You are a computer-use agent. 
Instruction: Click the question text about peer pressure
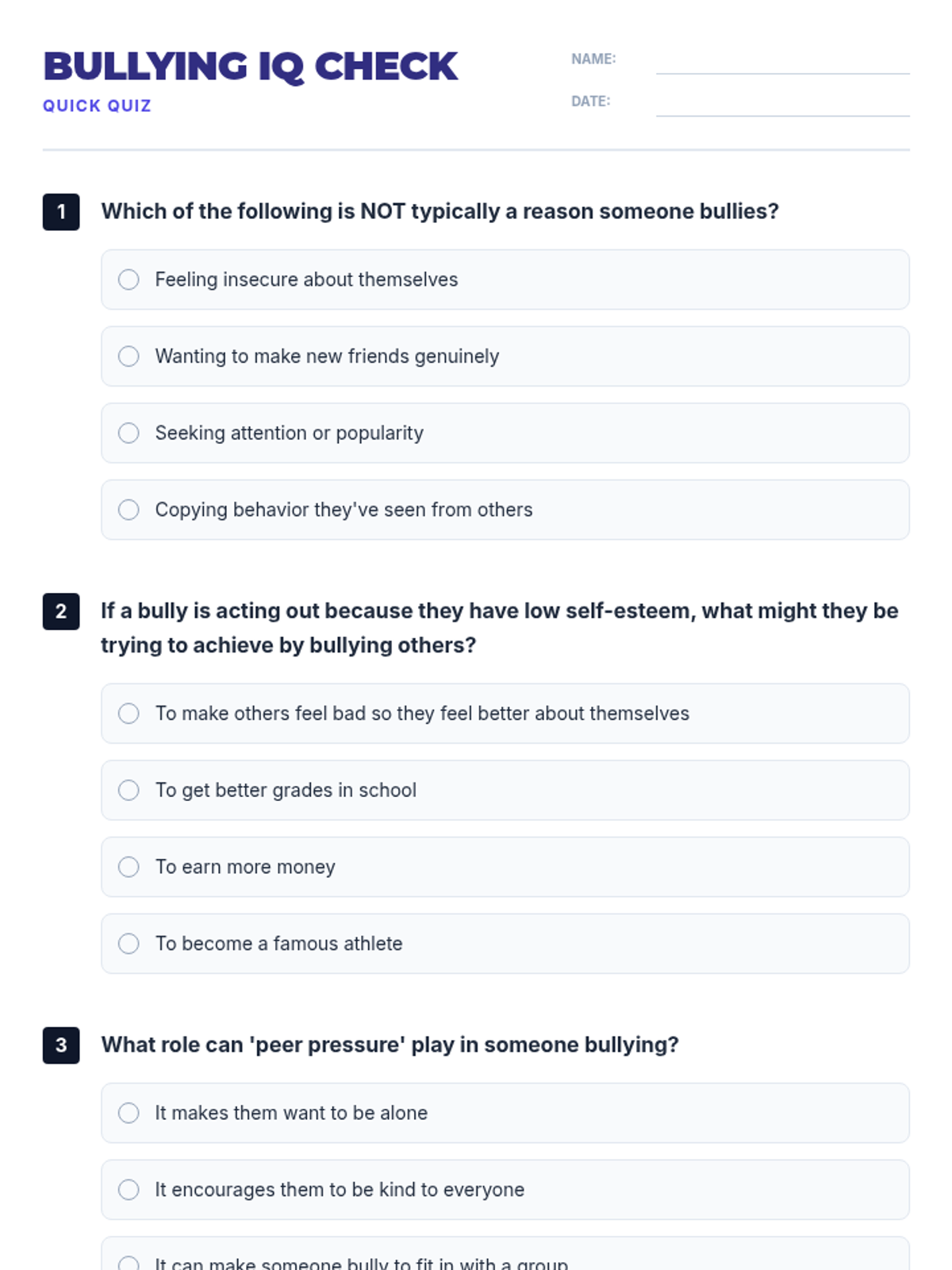(x=390, y=1045)
